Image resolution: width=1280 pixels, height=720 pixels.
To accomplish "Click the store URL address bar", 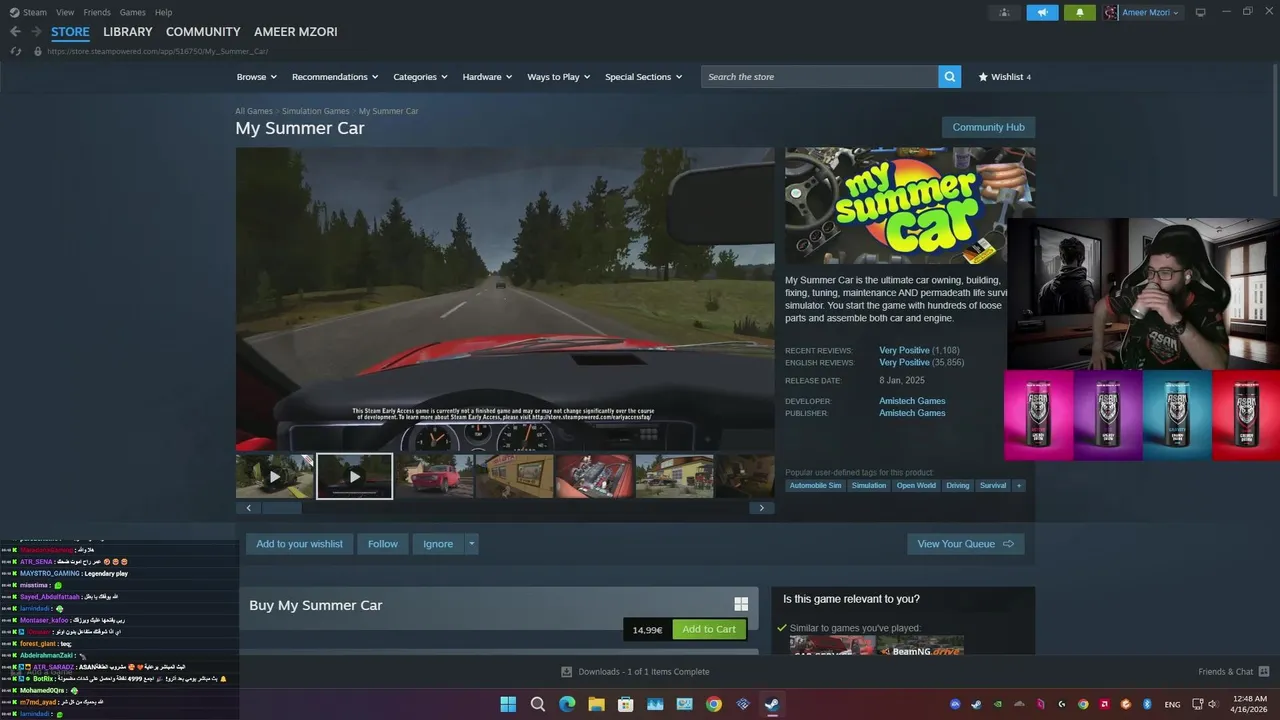I will [157, 51].
